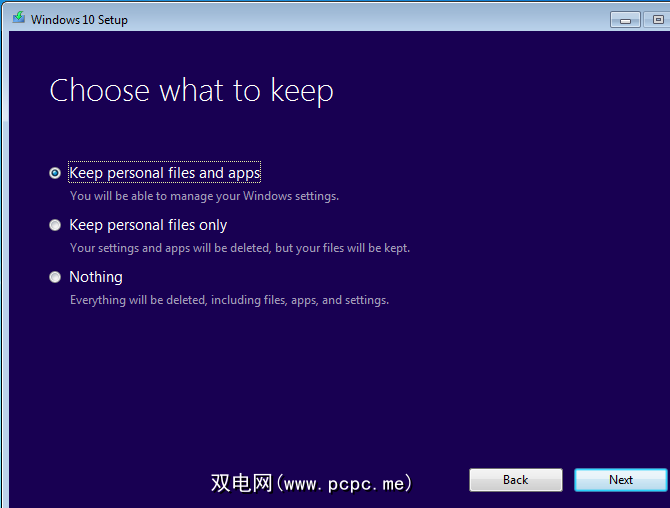Click the 'Choose what to keep' heading
The image size is (670, 508).
coord(191,91)
